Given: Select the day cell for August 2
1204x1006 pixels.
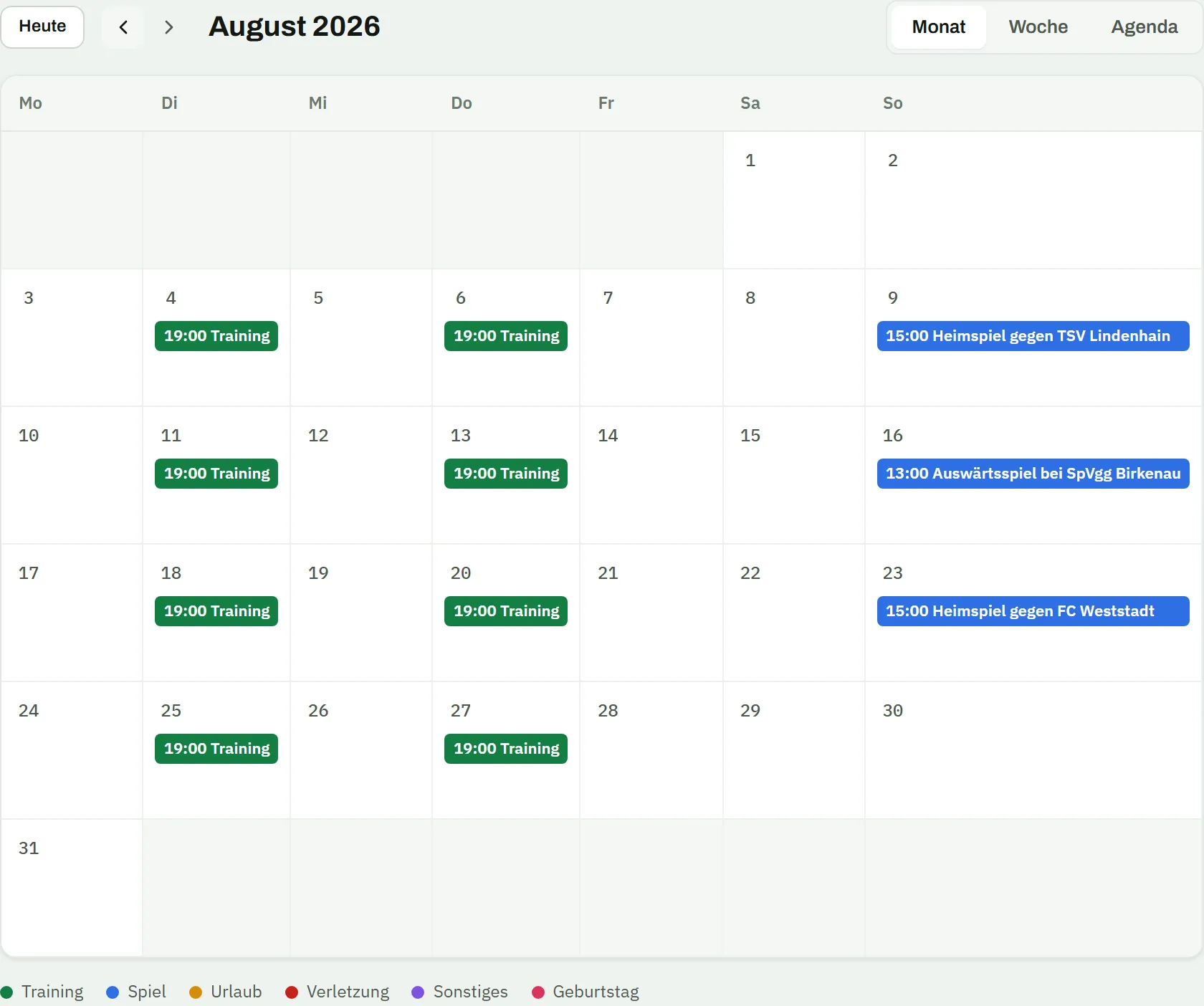Looking at the screenshot, I should point(1033,200).
